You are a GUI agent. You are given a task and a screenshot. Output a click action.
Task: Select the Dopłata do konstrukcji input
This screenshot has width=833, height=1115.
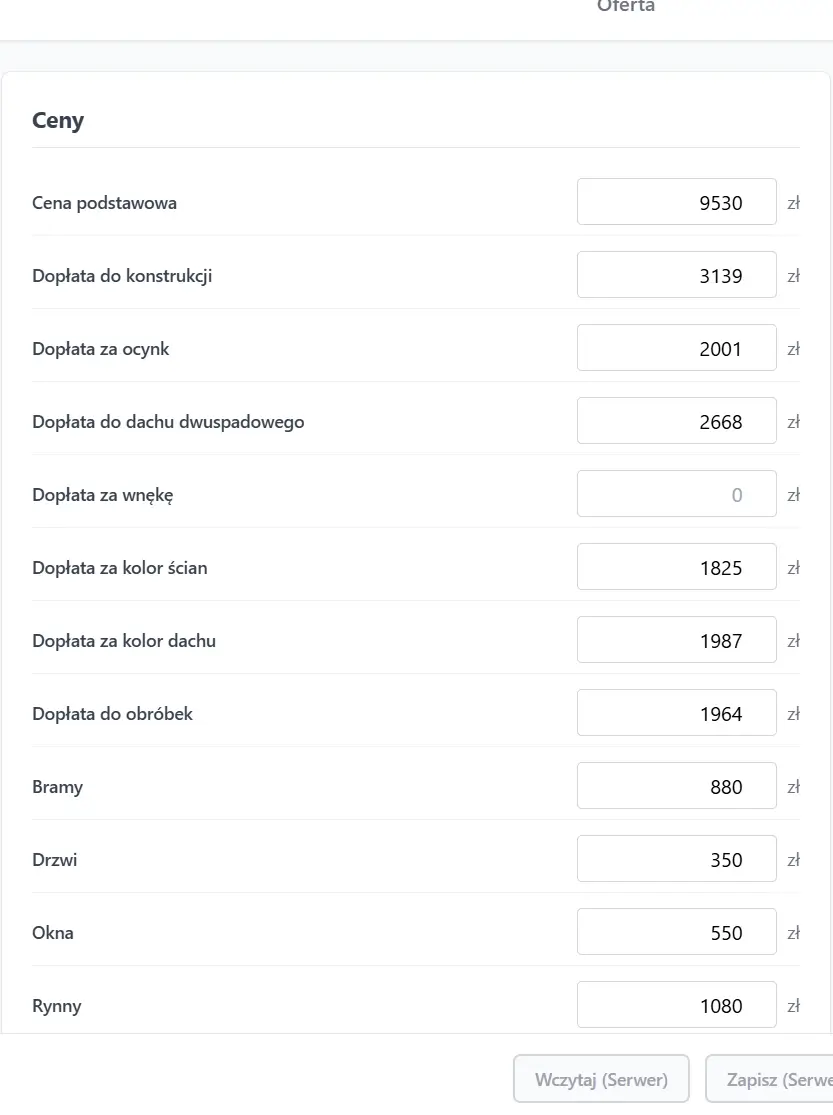coord(677,274)
